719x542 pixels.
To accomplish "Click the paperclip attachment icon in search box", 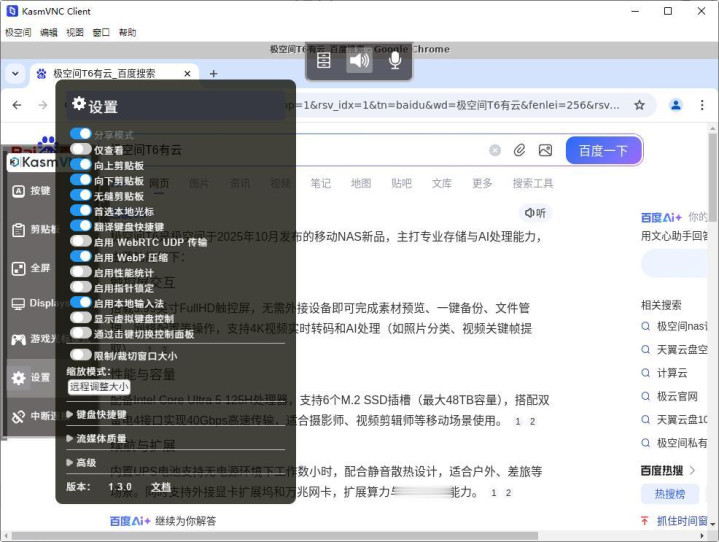I will 520,150.
